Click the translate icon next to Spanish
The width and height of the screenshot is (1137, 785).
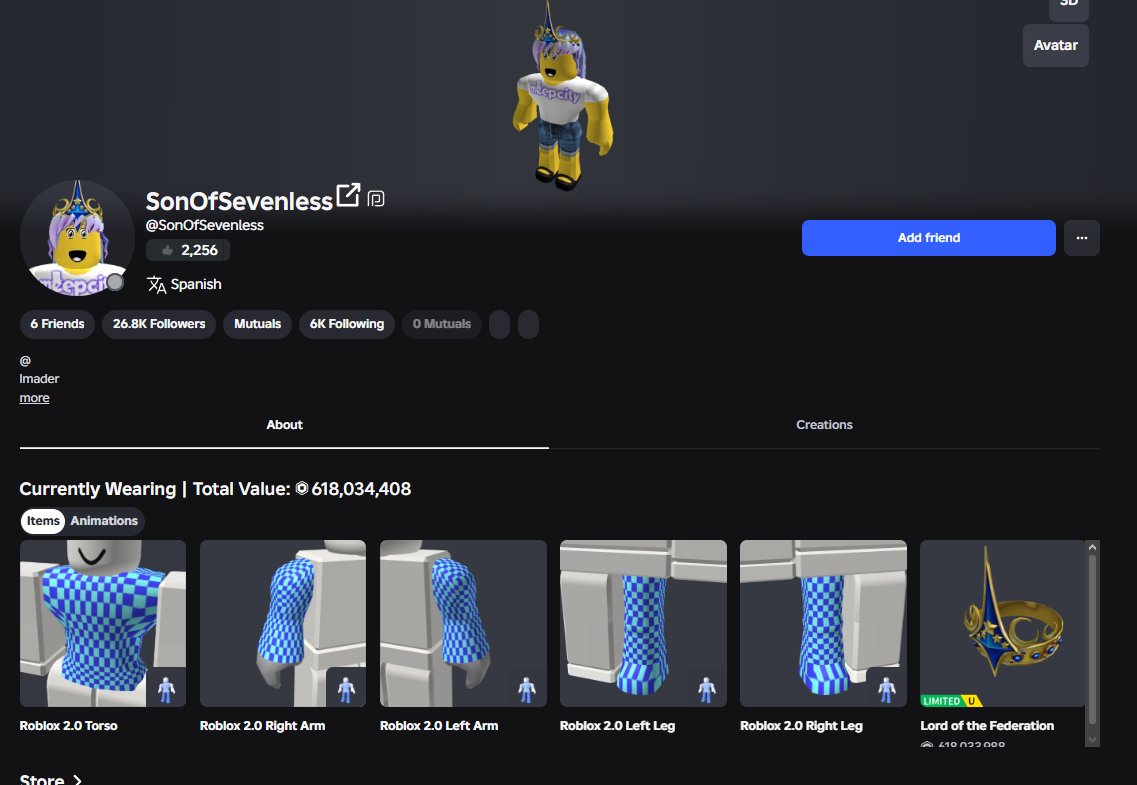(x=157, y=284)
